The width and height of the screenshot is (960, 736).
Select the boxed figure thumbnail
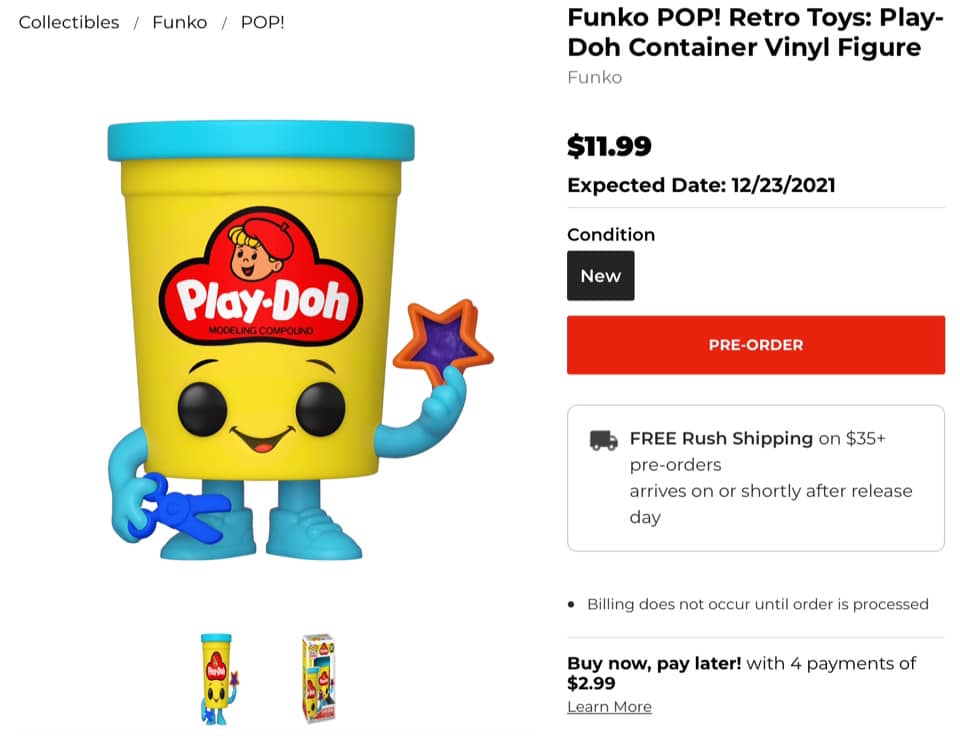(319, 678)
